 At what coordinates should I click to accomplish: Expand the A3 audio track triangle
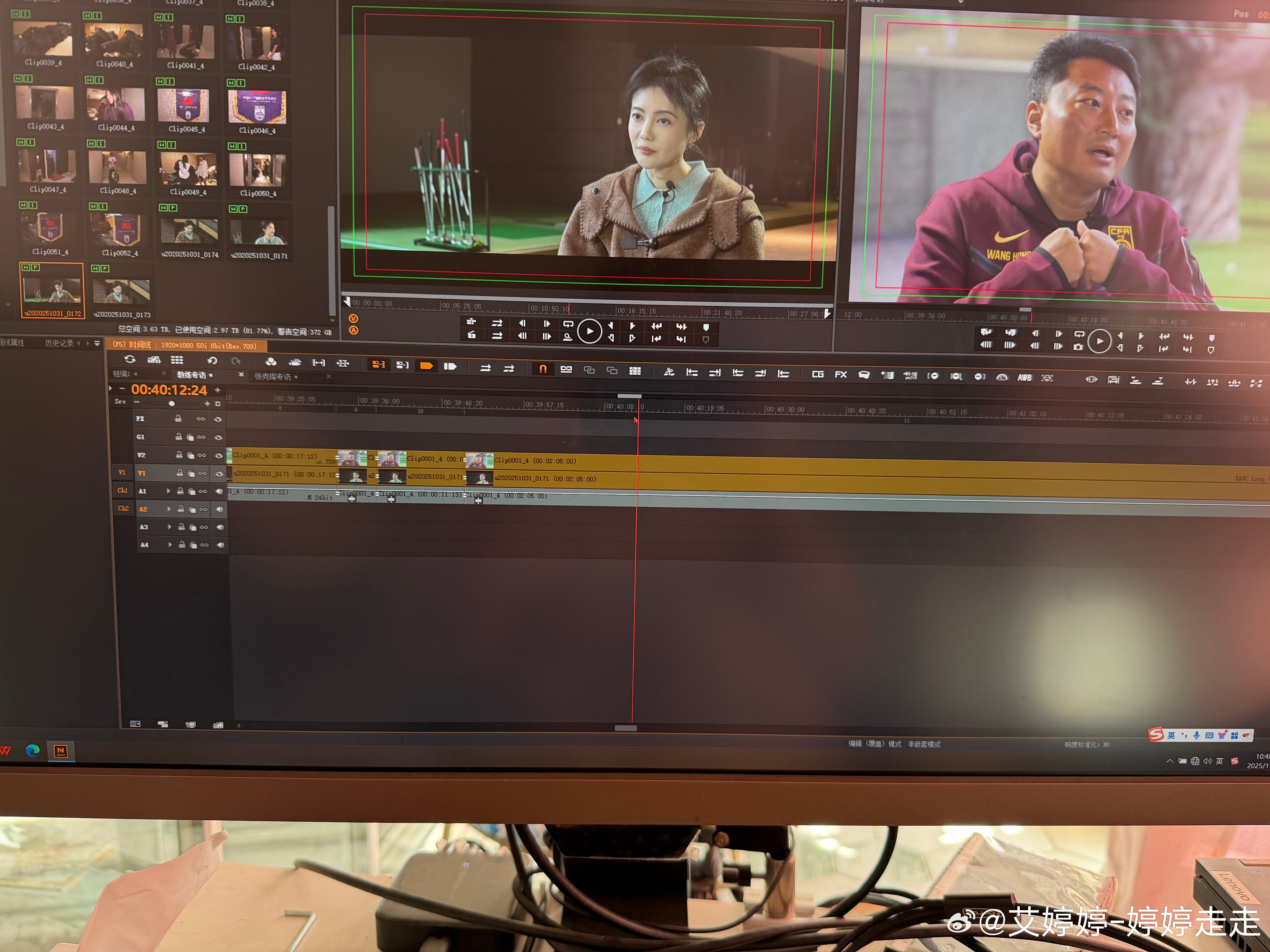click(169, 527)
